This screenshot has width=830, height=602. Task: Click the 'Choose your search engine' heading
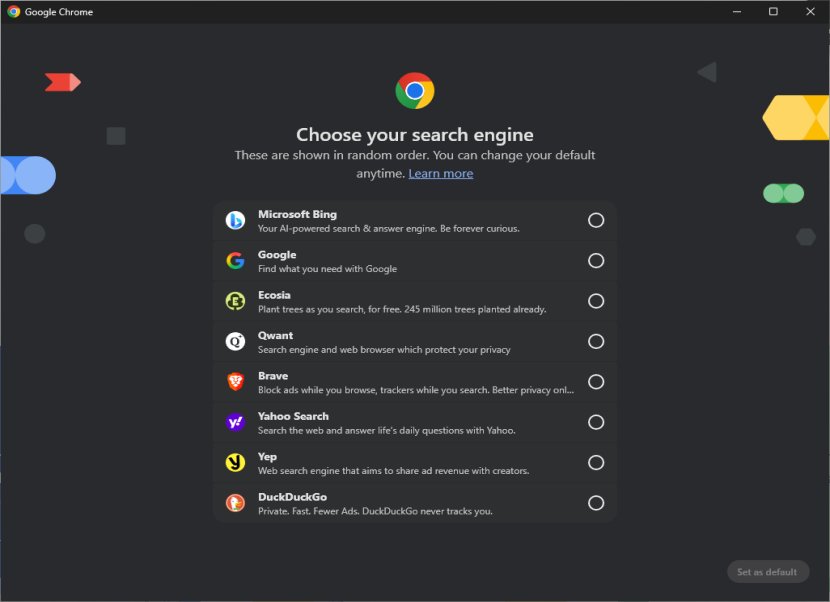[414, 135]
